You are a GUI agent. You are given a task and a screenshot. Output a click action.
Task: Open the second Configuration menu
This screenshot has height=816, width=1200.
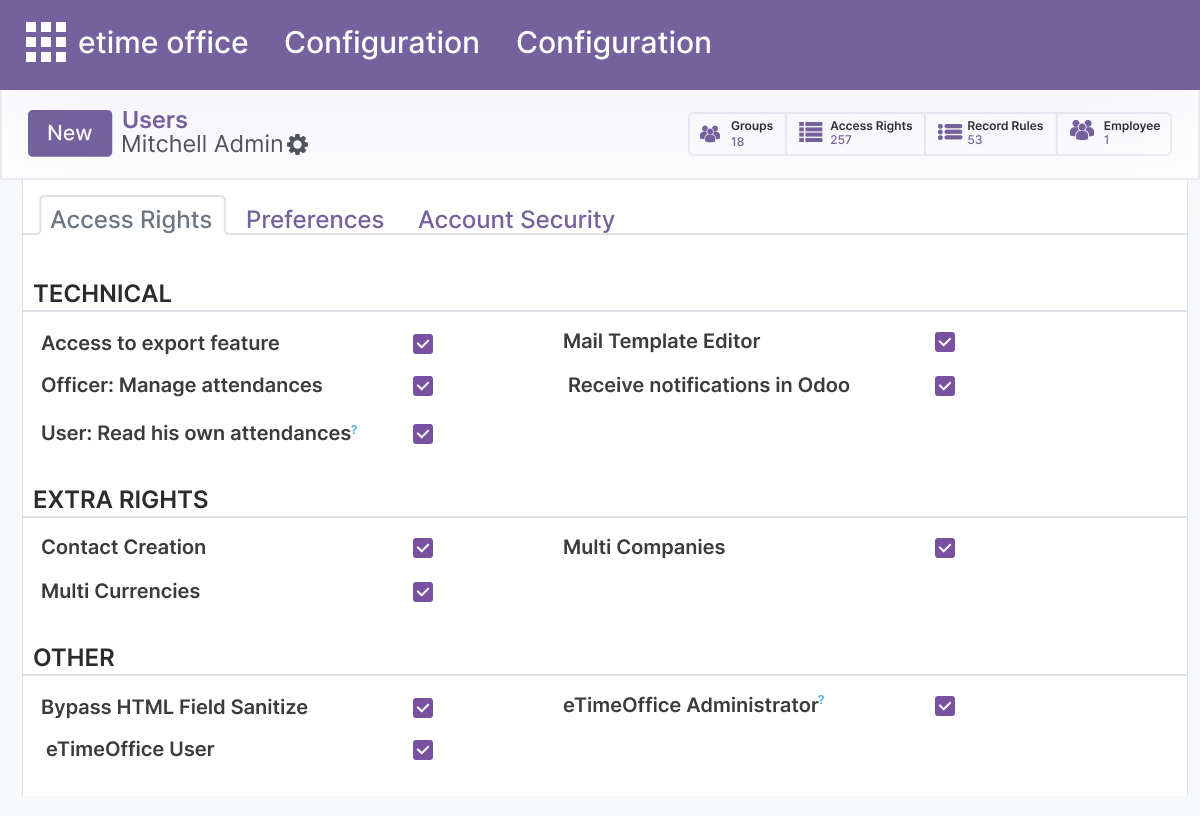click(x=614, y=43)
